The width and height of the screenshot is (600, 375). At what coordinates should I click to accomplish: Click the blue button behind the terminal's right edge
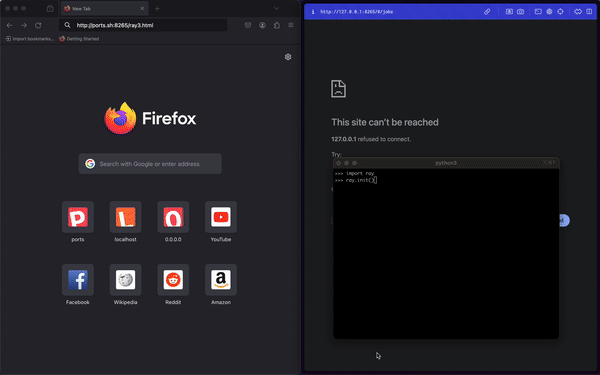point(564,220)
